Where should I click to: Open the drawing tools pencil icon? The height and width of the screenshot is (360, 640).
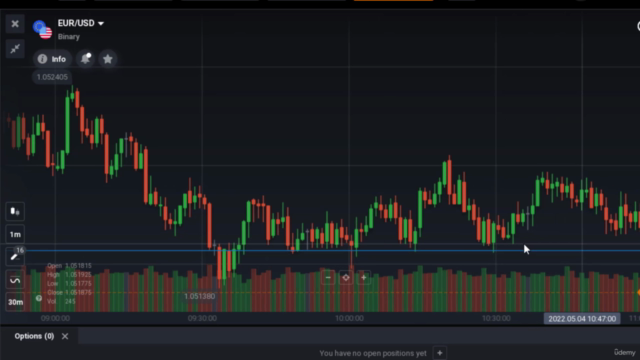(15, 256)
